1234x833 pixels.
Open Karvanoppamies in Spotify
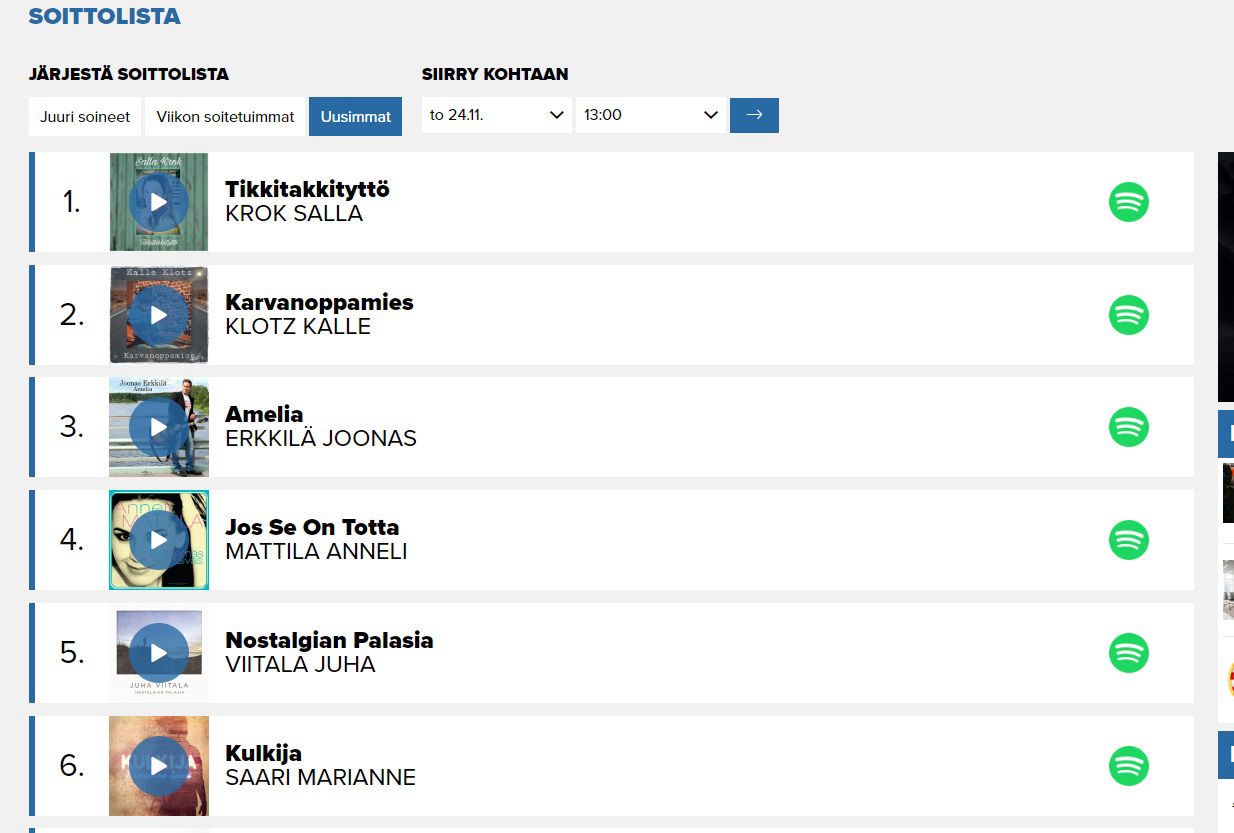pyautogui.click(x=1128, y=315)
